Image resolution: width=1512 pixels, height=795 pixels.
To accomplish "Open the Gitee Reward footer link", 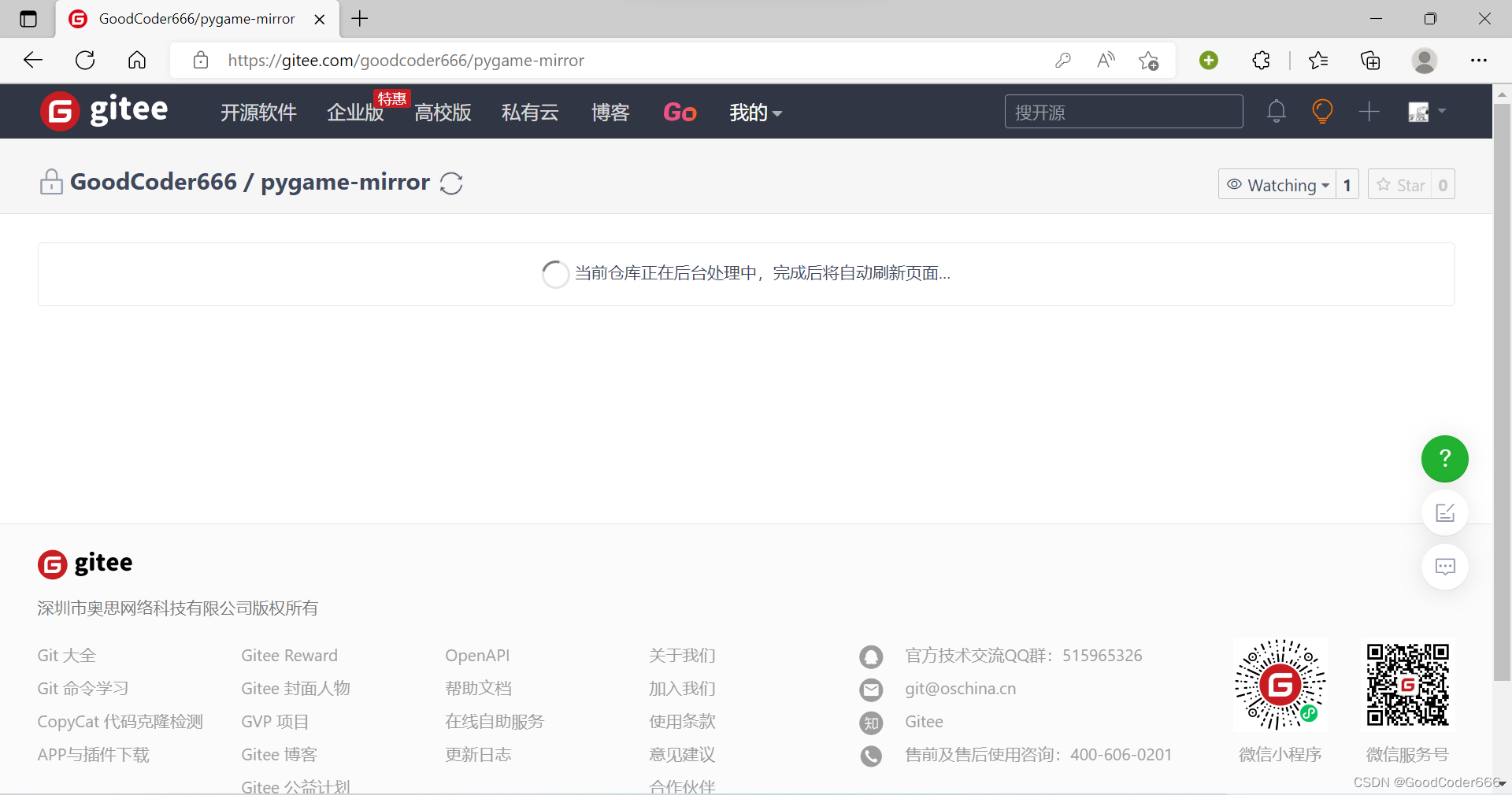I will coord(289,656).
